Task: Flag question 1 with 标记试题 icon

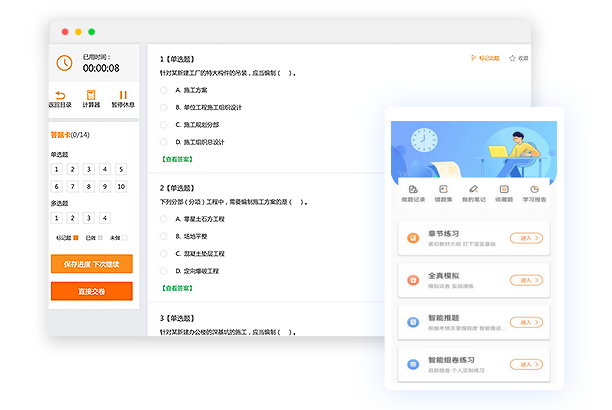Action: click(x=474, y=58)
